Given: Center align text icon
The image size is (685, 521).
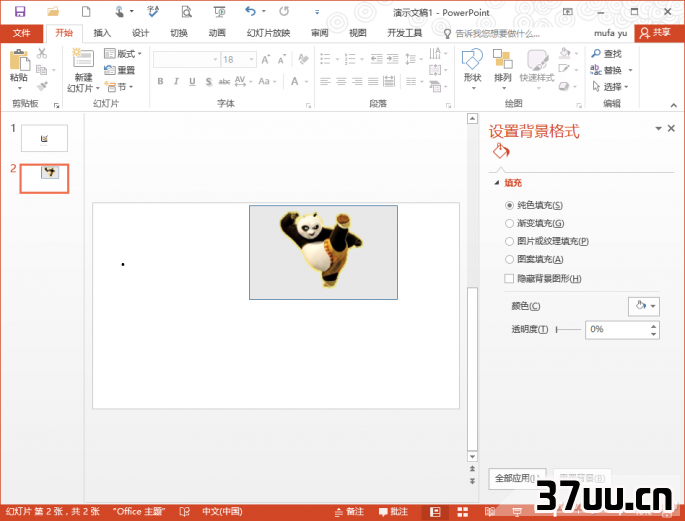Looking at the screenshot, I should [341, 81].
